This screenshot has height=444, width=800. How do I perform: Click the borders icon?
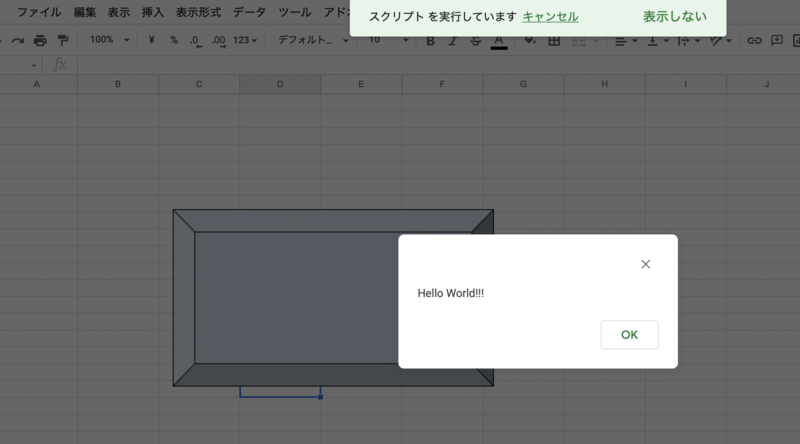coord(554,41)
